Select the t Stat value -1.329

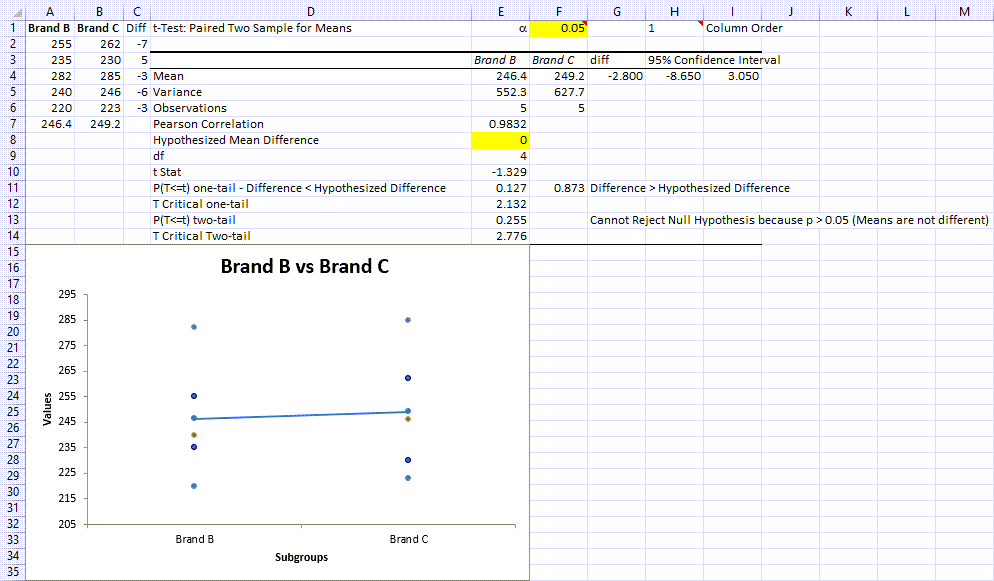pyautogui.click(x=500, y=172)
